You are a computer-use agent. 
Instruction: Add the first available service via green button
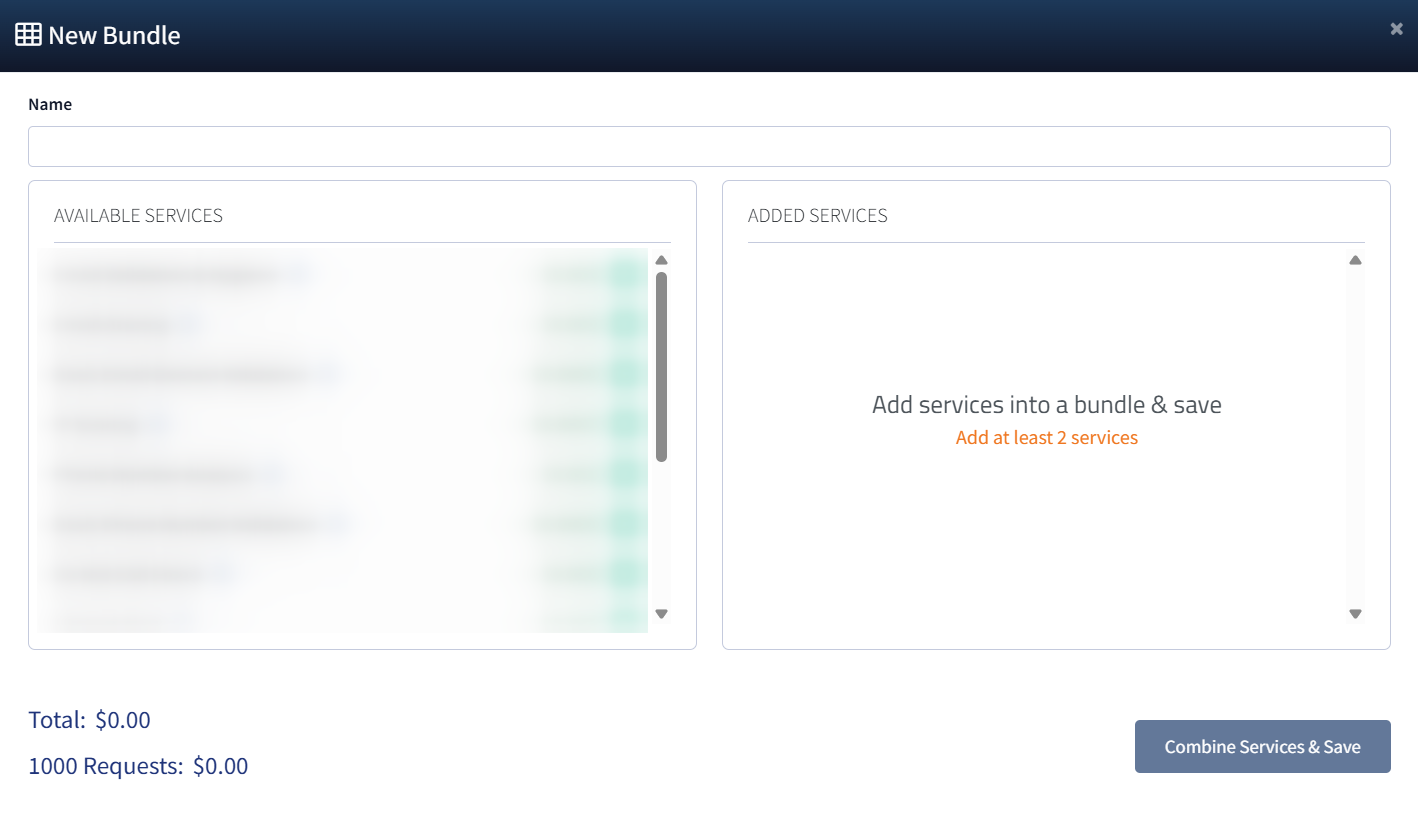[x=627, y=274]
